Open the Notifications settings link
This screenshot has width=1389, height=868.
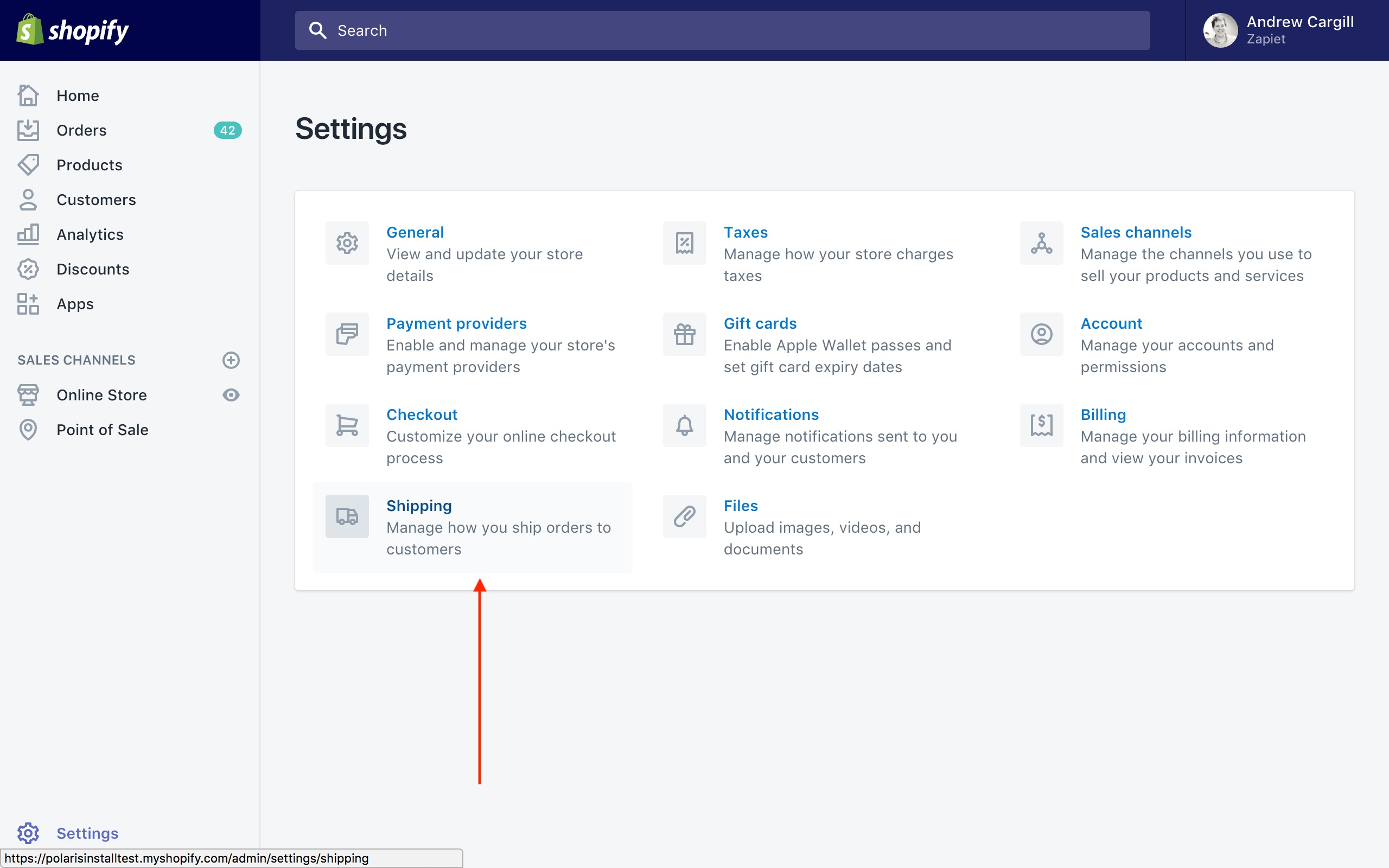[x=771, y=414]
